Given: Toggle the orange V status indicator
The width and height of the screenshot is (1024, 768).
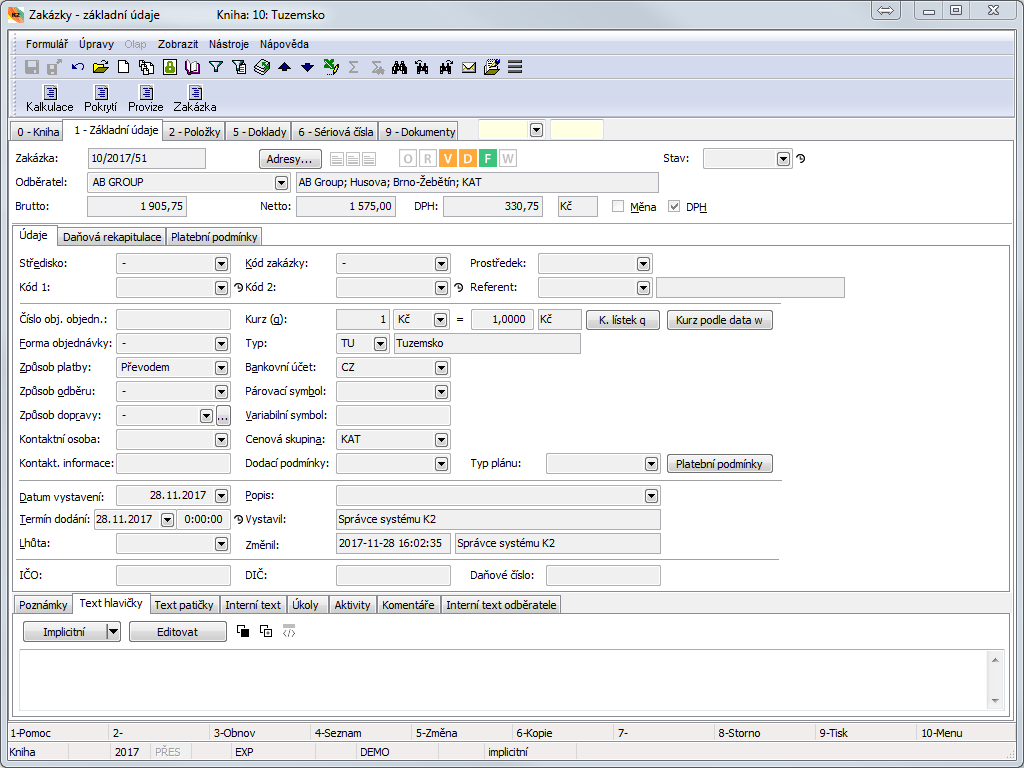Looking at the screenshot, I should (448, 158).
